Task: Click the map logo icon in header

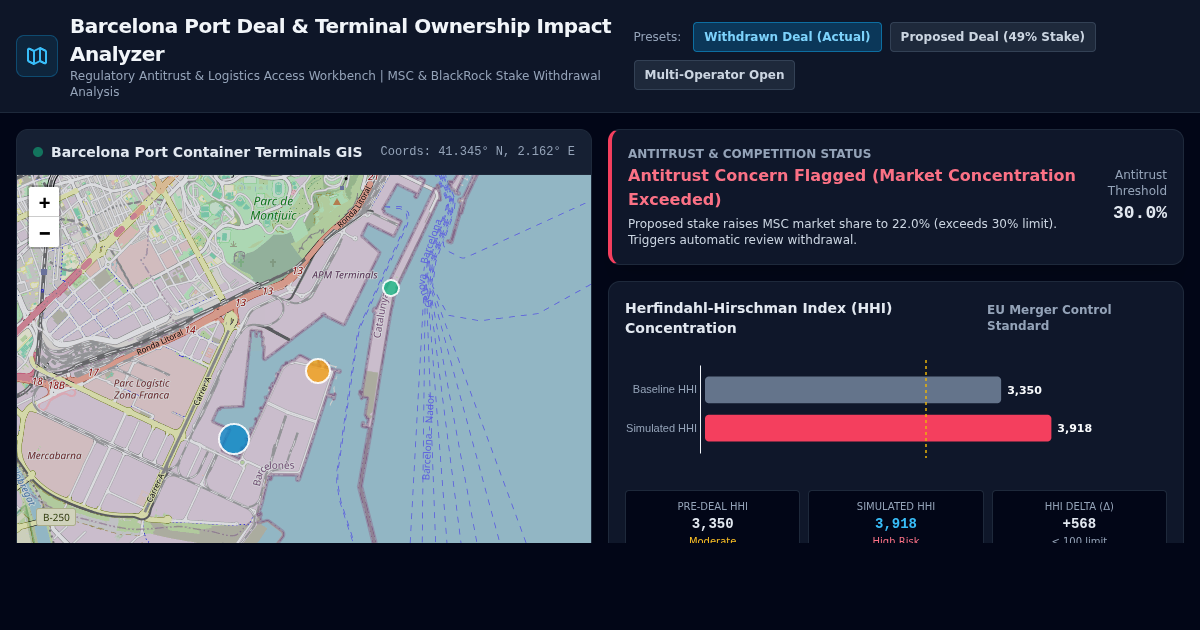Action: 37,56
